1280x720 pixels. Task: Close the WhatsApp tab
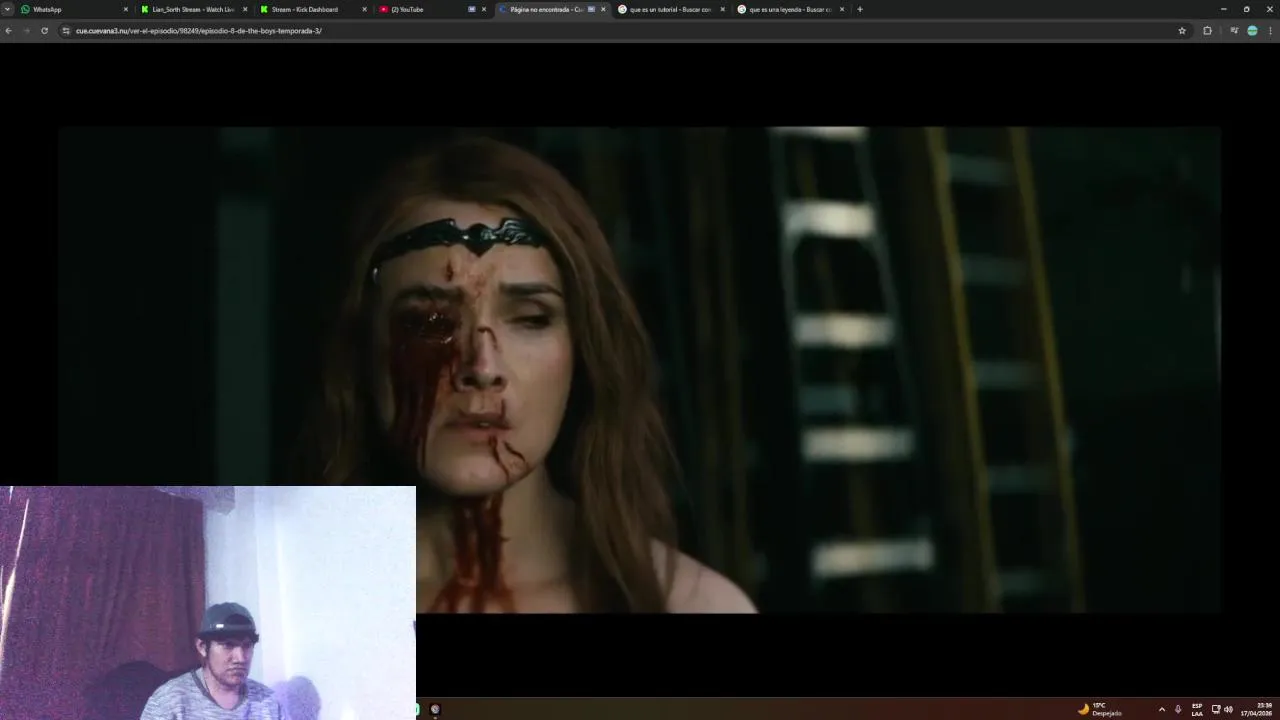point(126,9)
